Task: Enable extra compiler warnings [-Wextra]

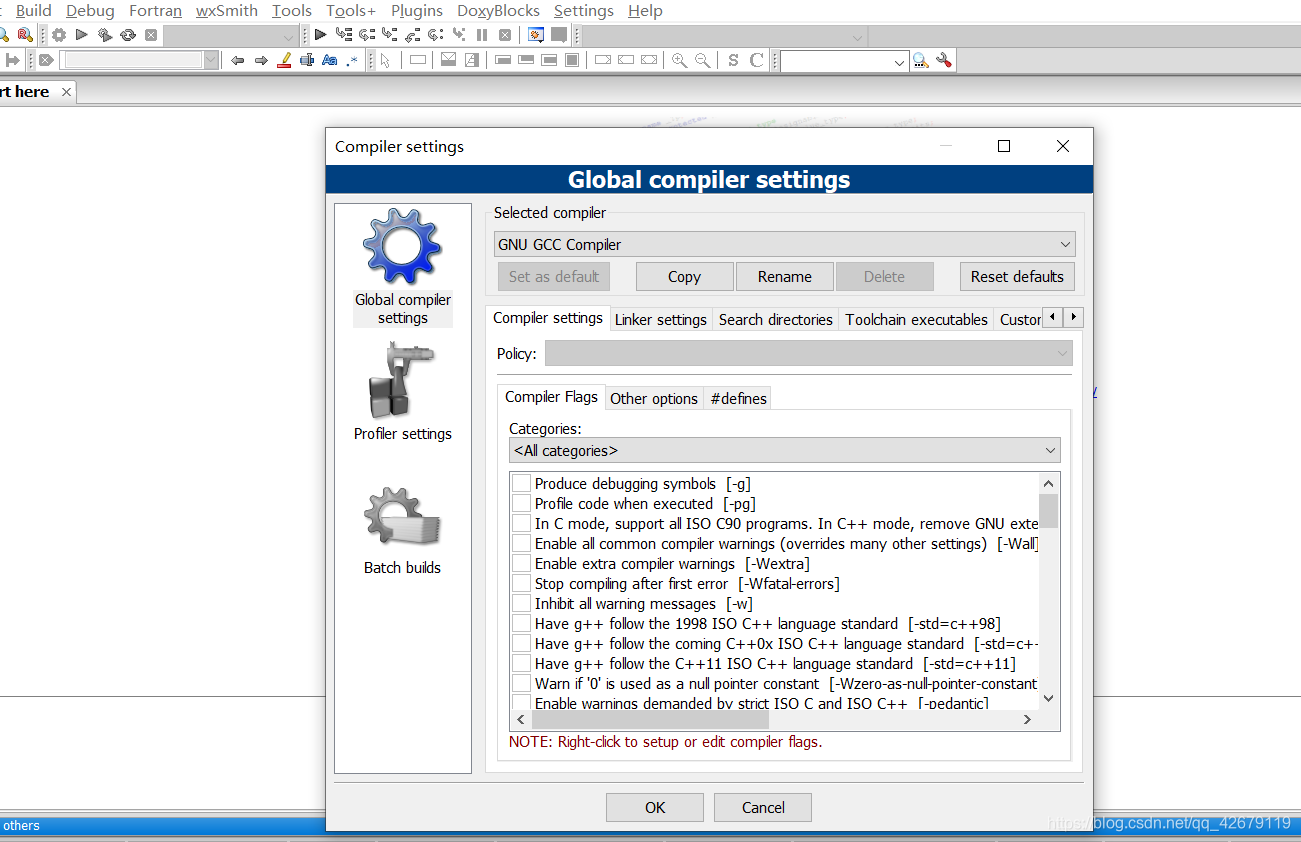Action: click(521, 563)
